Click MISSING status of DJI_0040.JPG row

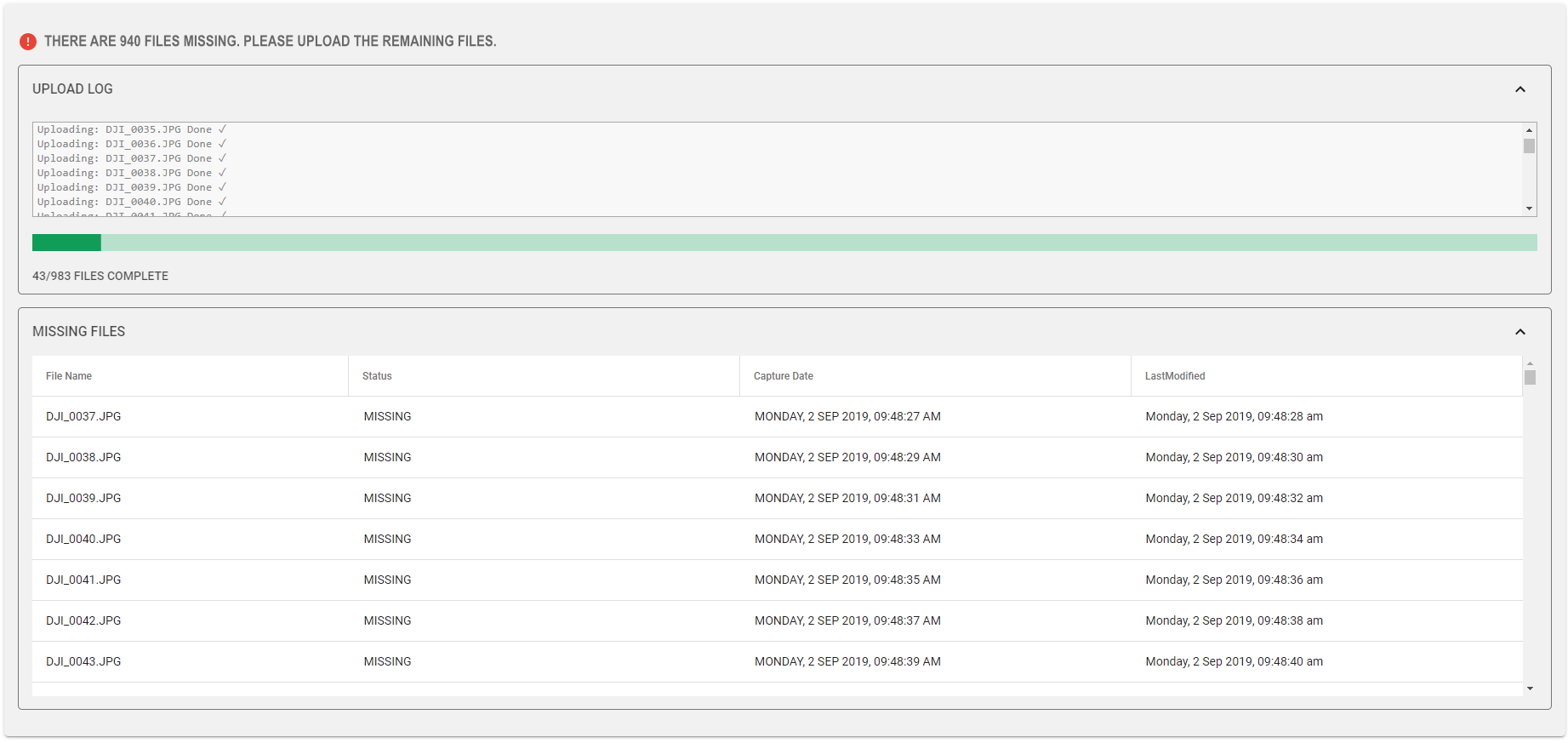coord(387,539)
